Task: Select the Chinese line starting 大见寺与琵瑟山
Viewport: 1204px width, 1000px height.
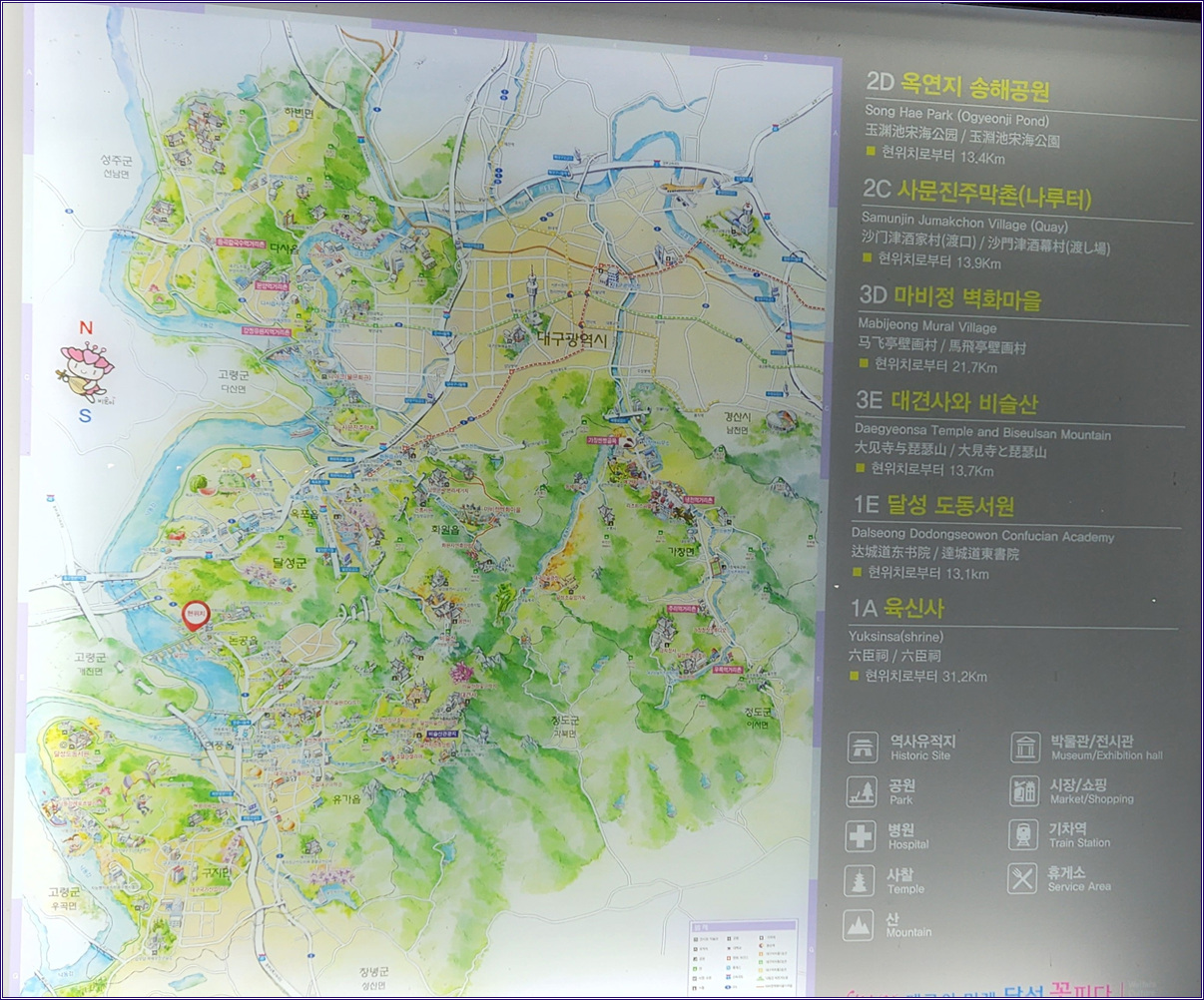Action: 950,451
